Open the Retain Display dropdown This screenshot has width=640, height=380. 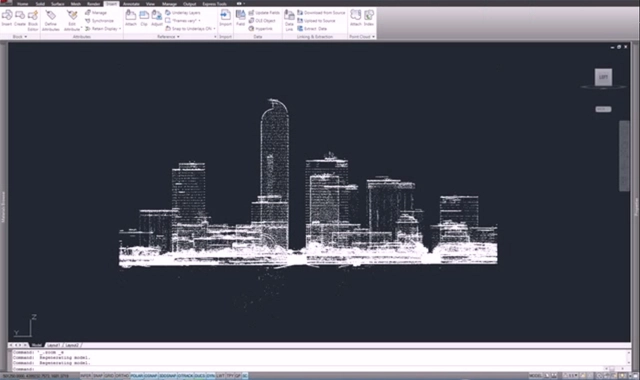120,29
